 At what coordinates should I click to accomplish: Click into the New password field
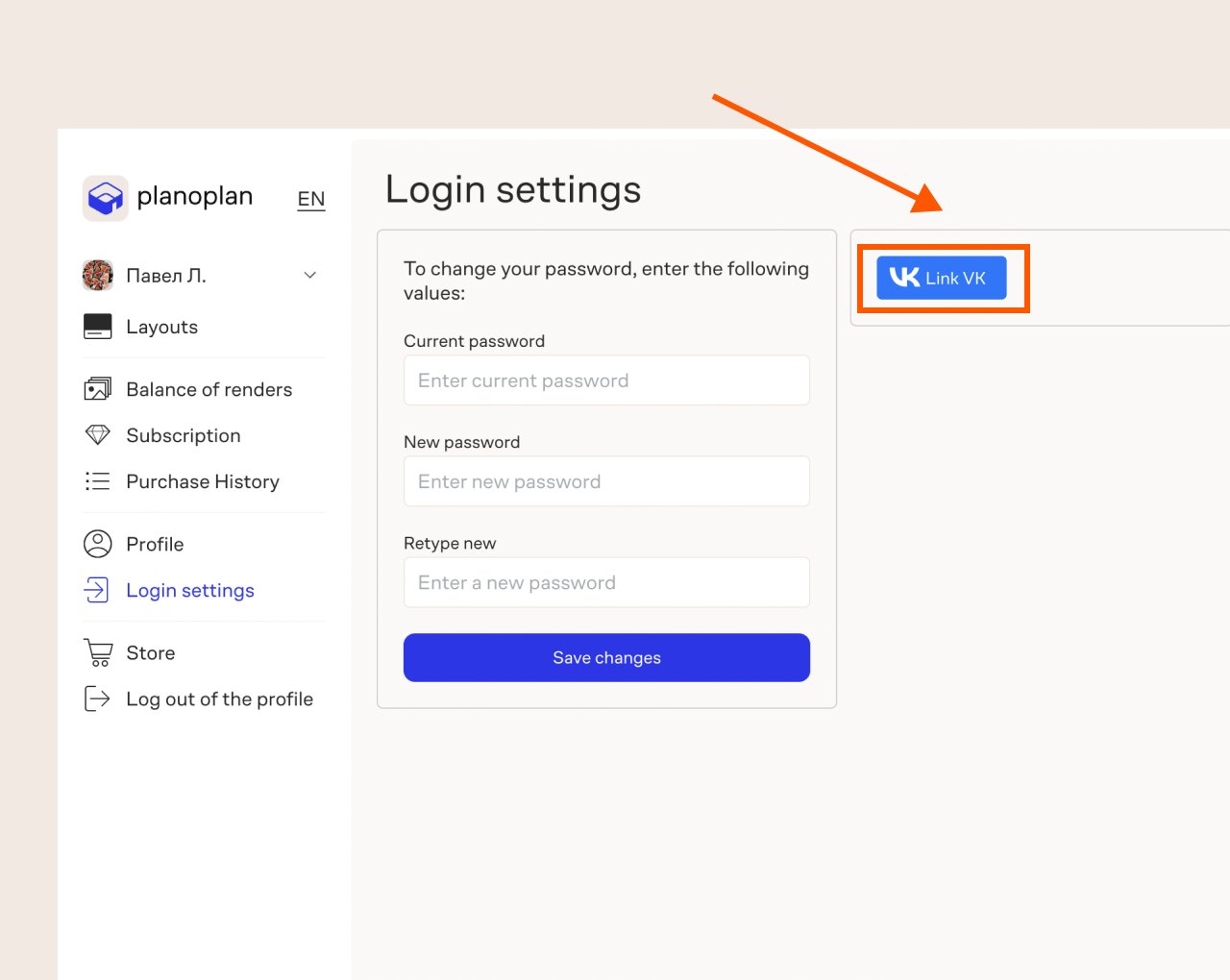click(x=606, y=481)
